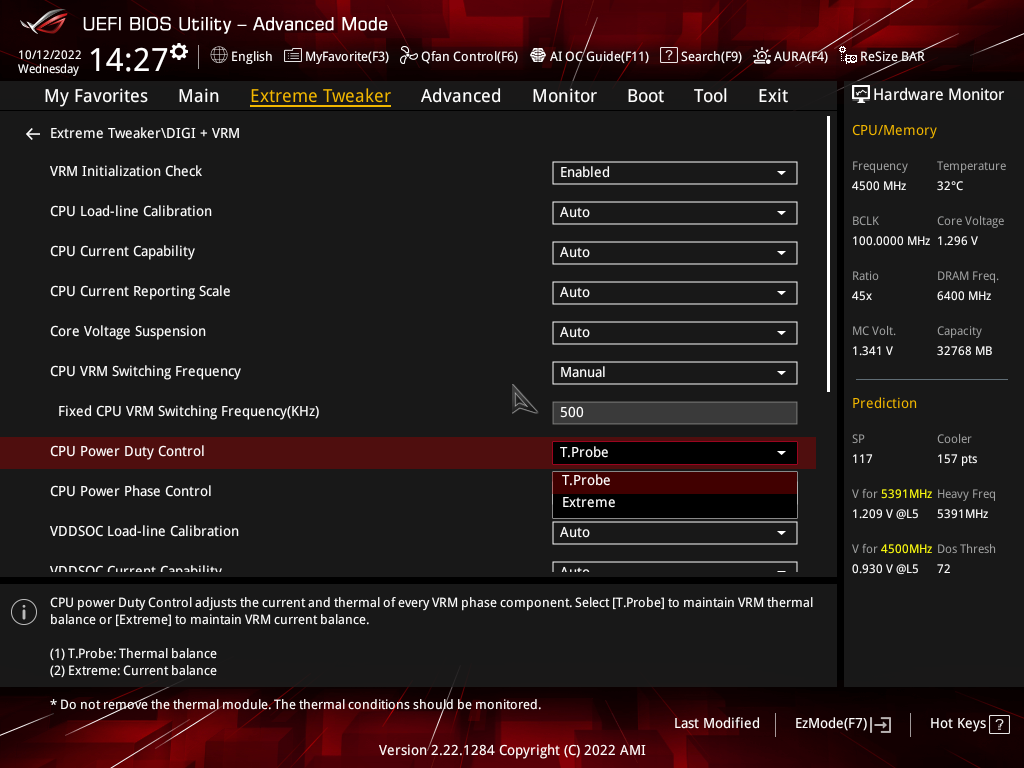Click the 6400 MHz DRAM frequency value
1024x768 pixels.
click(964, 296)
